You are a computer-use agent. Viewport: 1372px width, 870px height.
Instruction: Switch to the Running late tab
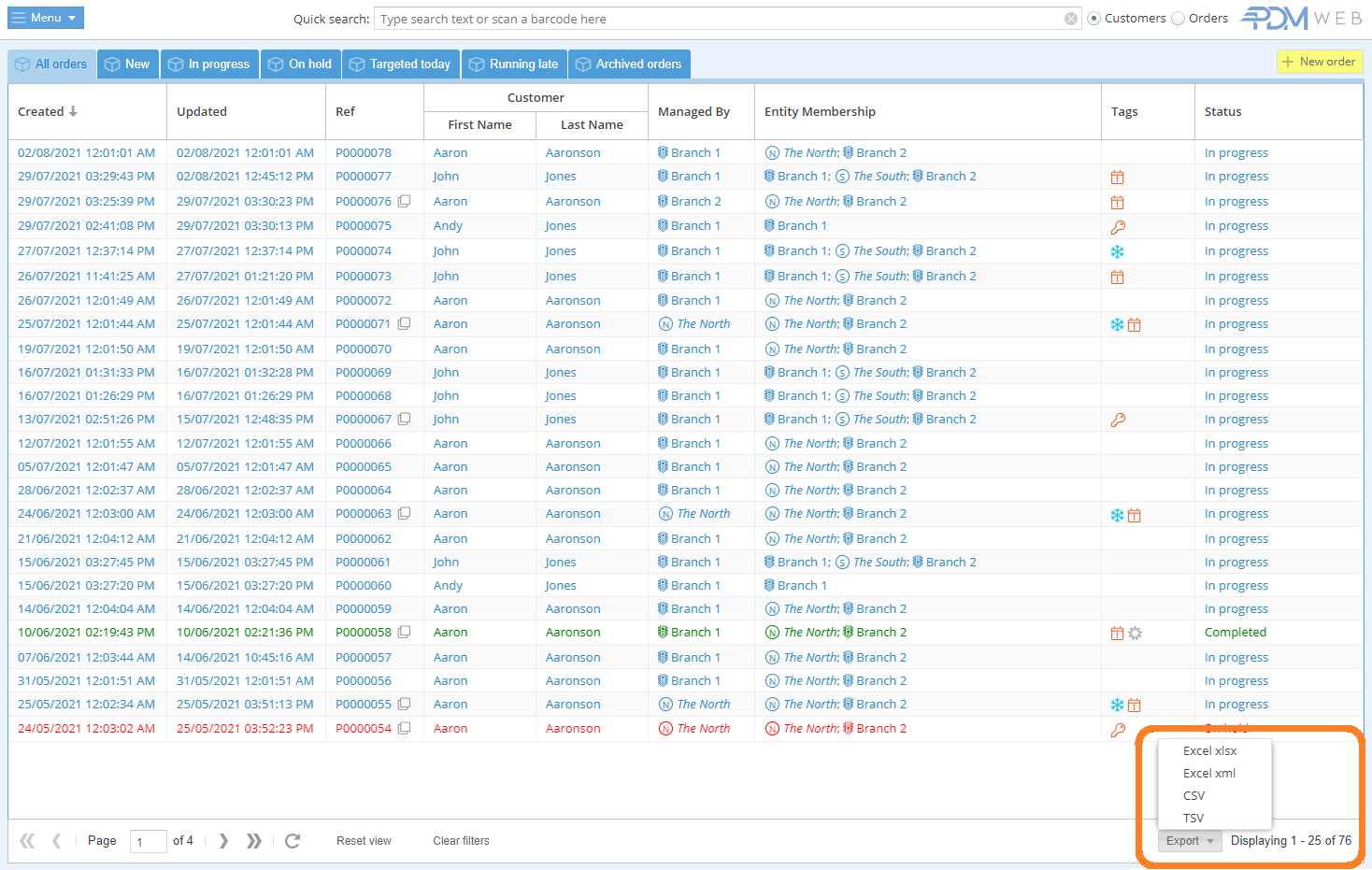[514, 64]
